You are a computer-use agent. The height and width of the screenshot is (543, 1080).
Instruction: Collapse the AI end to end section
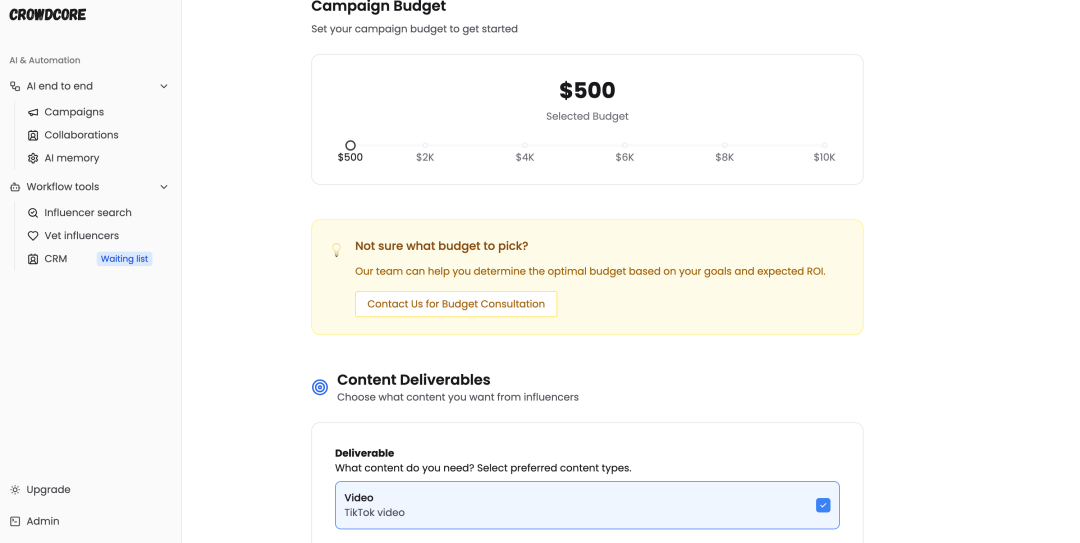(x=164, y=86)
